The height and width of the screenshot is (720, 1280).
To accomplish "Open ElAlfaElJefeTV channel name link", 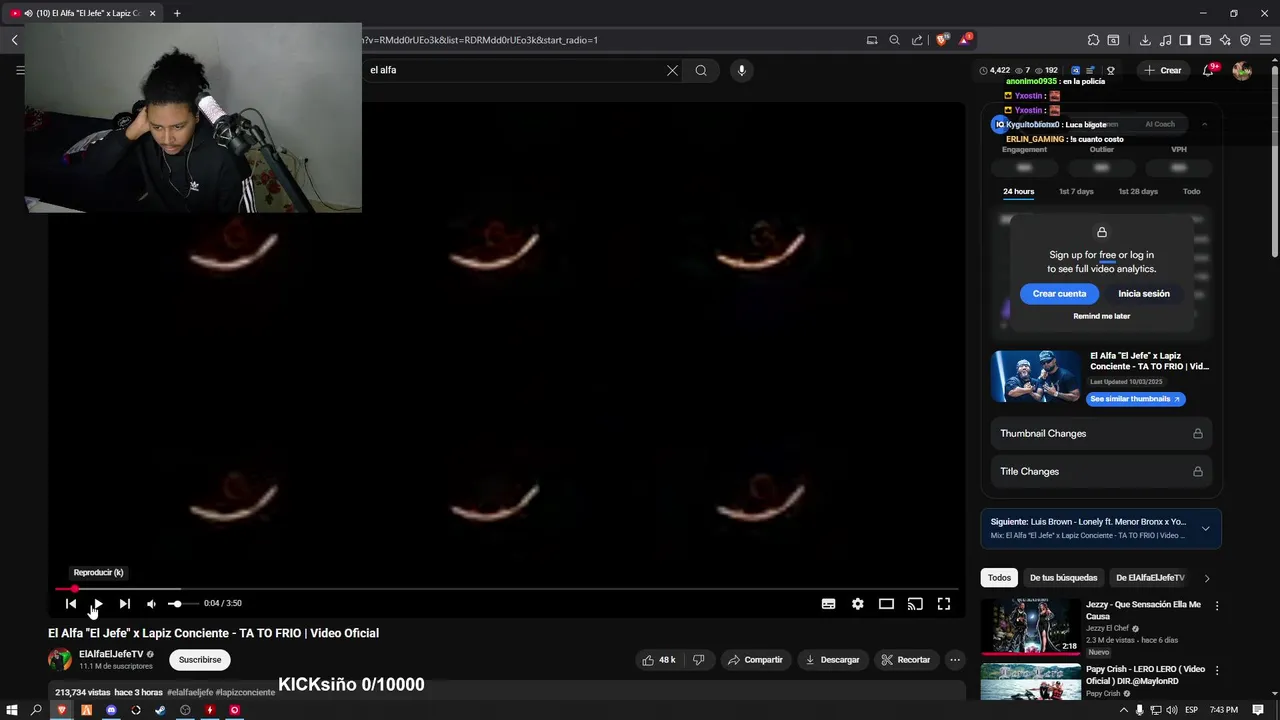I will click(111, 654).
